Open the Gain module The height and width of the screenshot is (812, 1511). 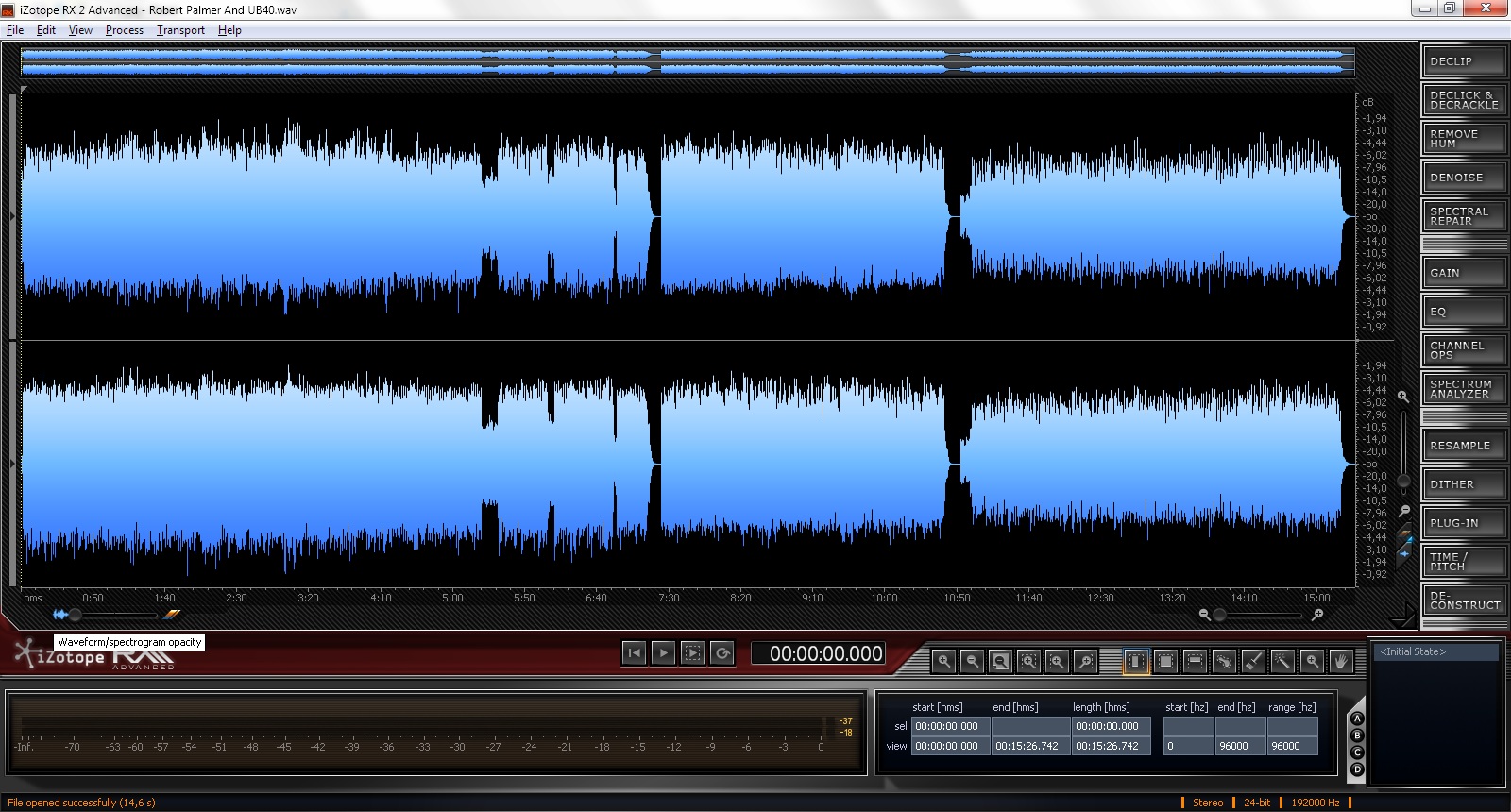pyautogui.click(x=1464, y=273)
